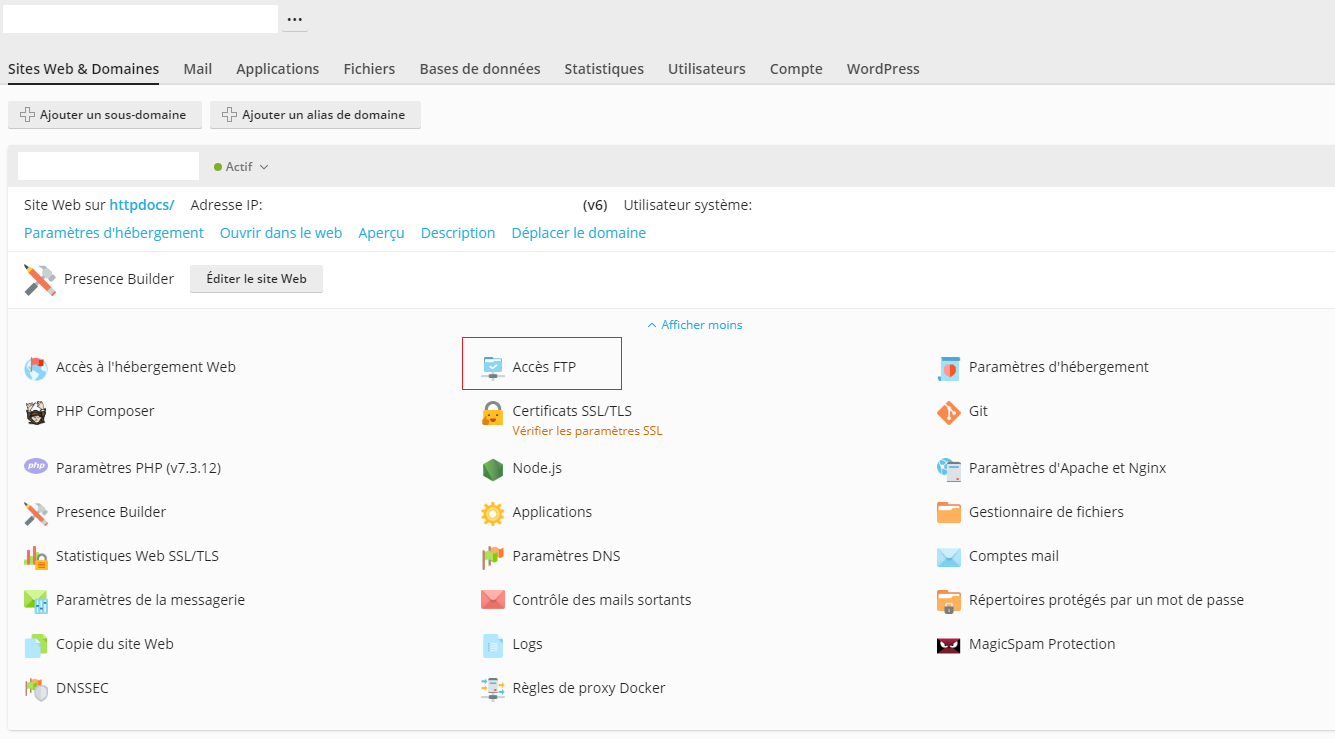This screenshot has width=1335, height=739.
Task: Collapse tools with Afficher moins
Action: (695, 325)
